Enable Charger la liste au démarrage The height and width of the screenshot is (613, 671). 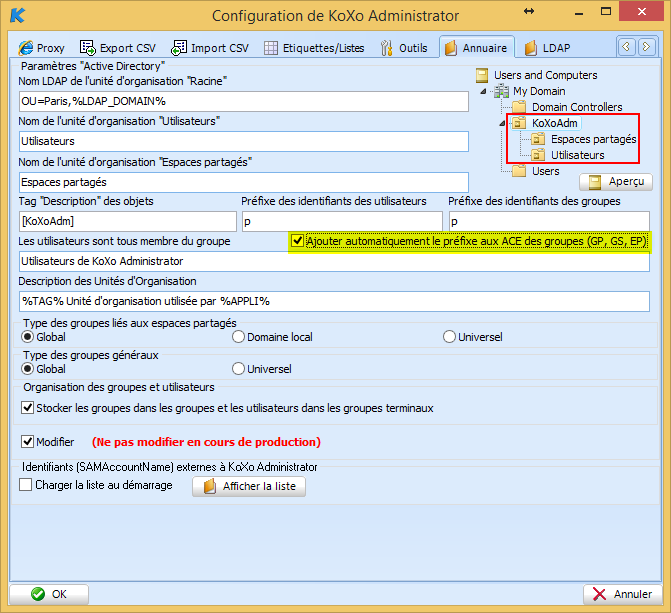(25, 485)
